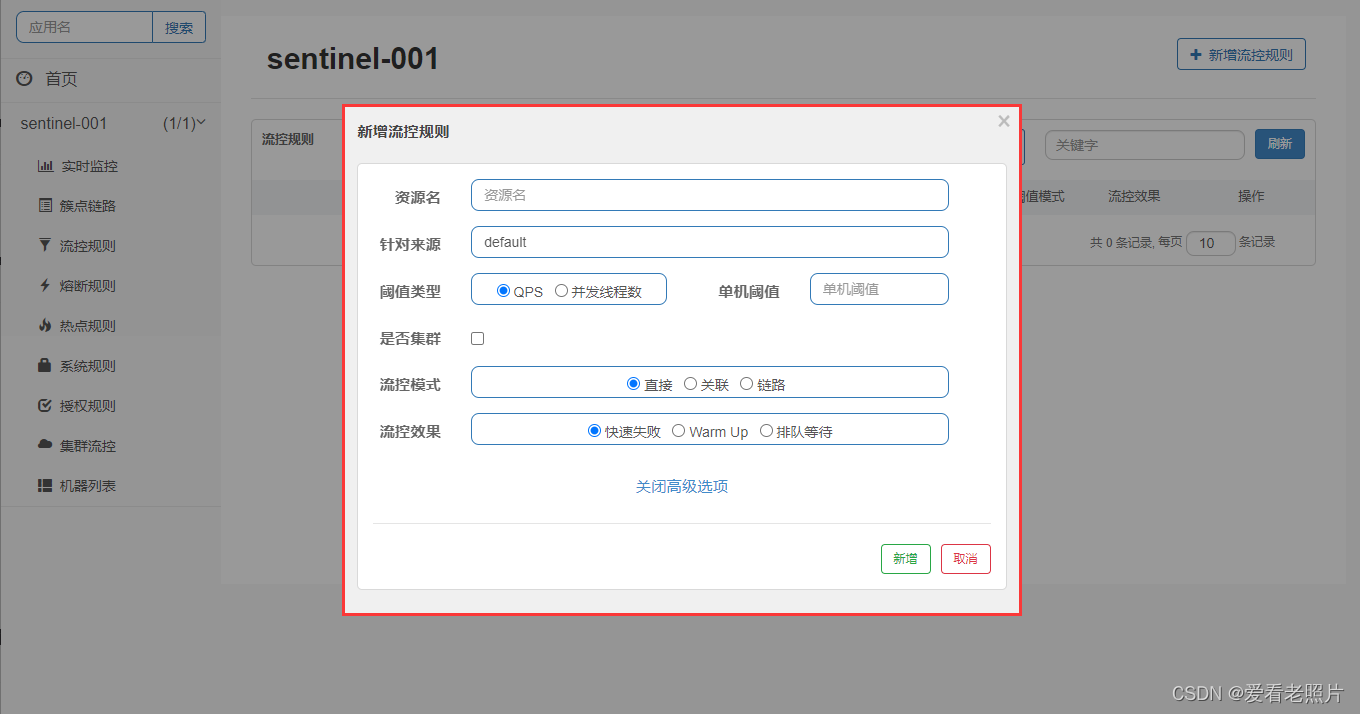Click the 关键字 filter field
This screenshot has width=1360, height=714.
(1145, 145)
